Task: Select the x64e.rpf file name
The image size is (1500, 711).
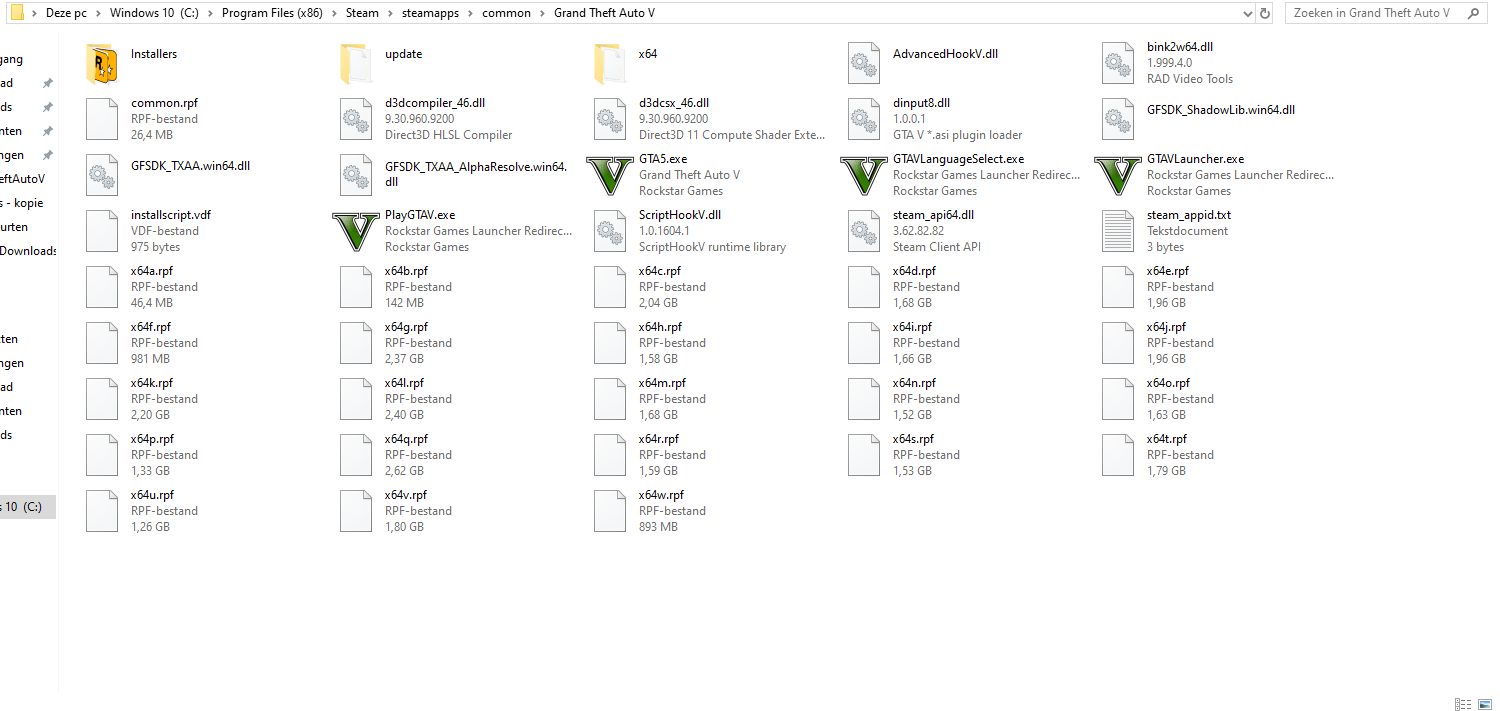Action: 1168,271
